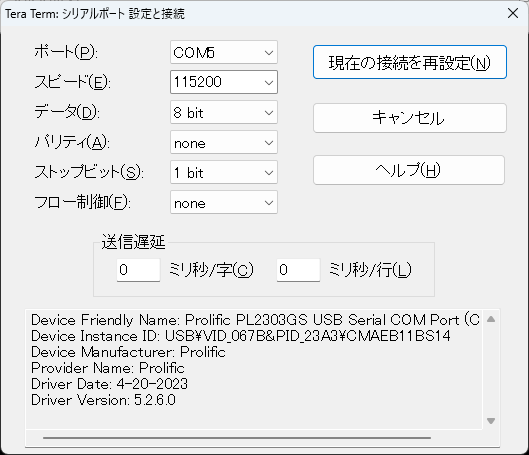Image resolution: width=529 pixels, height=455 pixels.
Task: Open ヘルプ(H) button
Action: (x=409, y=170)
